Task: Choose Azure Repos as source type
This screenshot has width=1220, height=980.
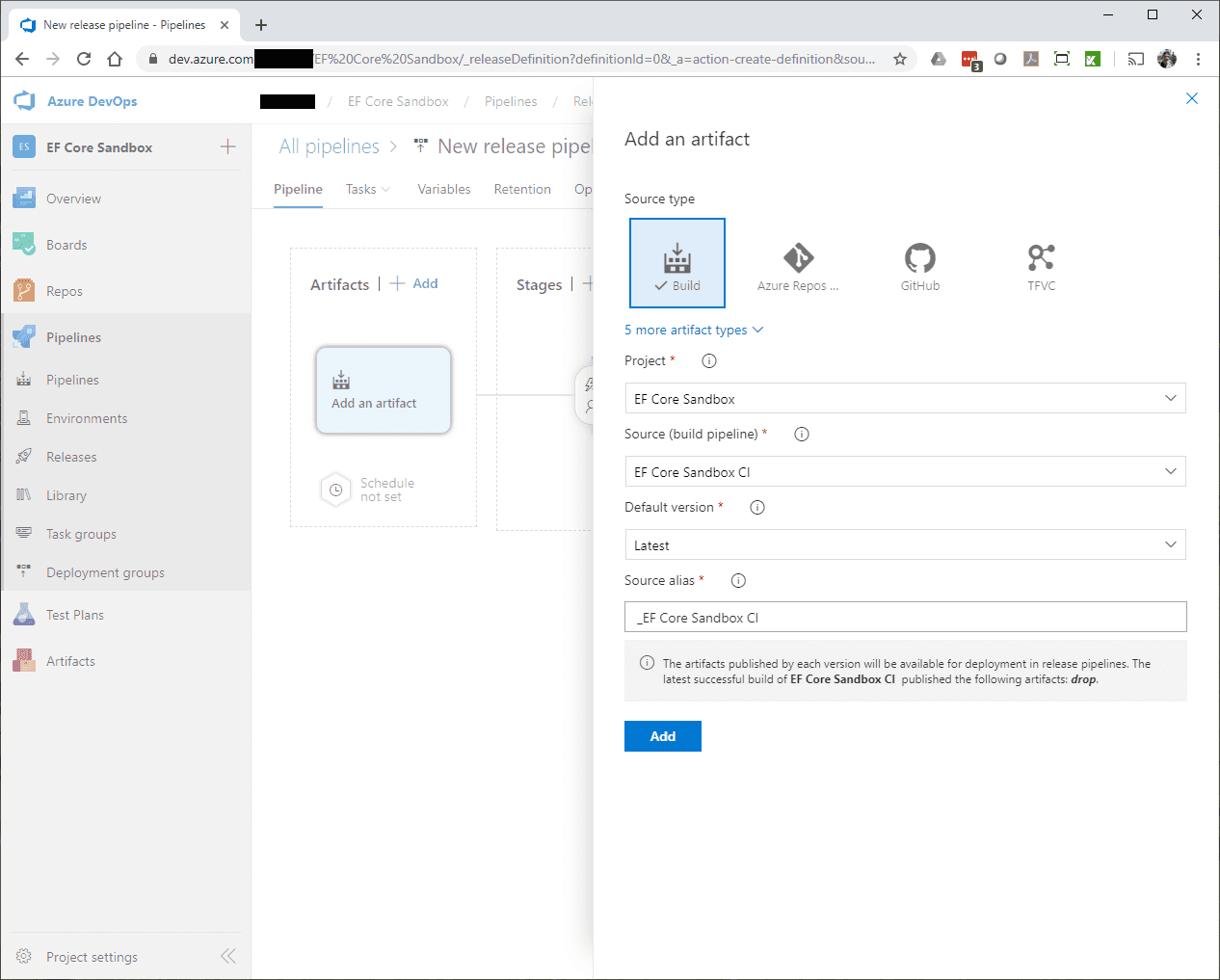Action: [798, 265]
